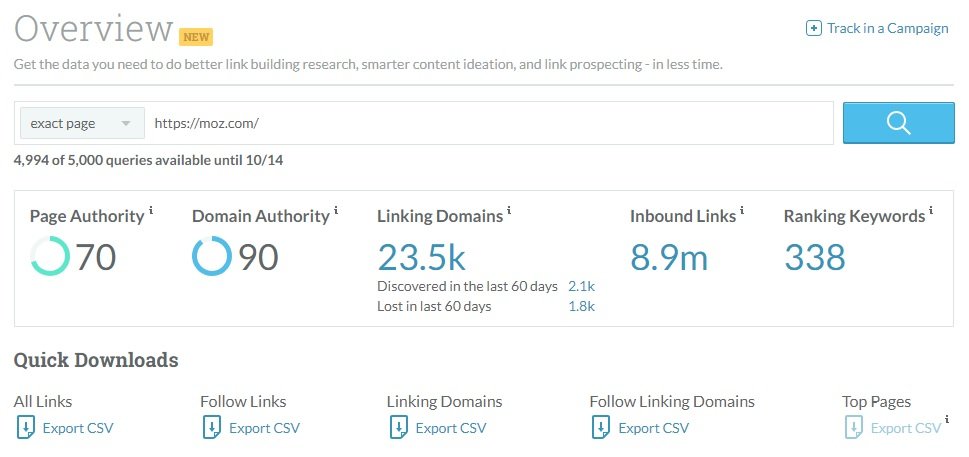Viewport: 969px width, 457px height.
Task: Click the 2.1k discovered domains link
Action: click(581, 286)
